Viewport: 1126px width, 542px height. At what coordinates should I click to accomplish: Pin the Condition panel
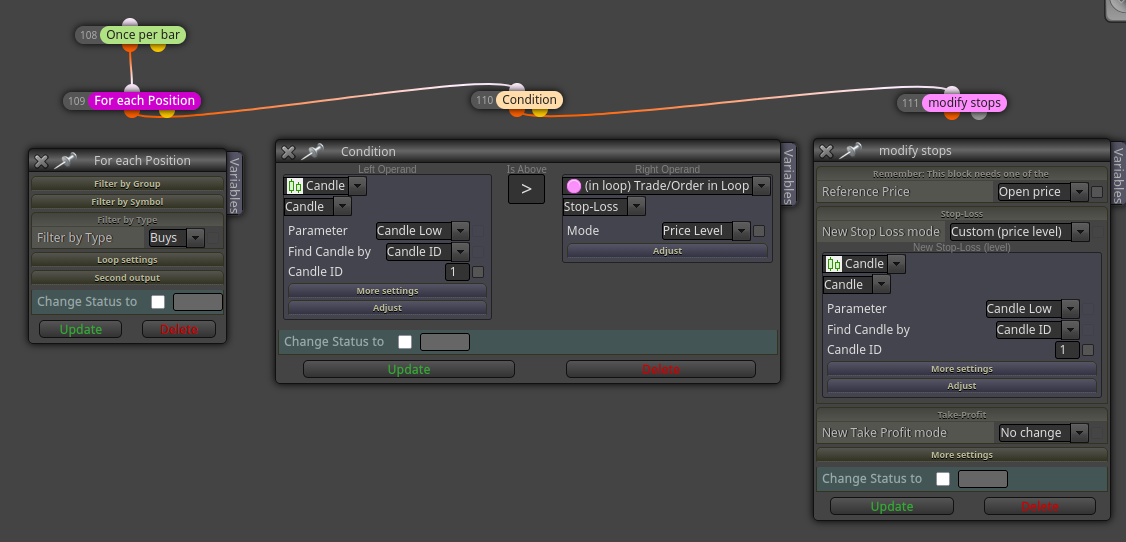pos(312,152)
